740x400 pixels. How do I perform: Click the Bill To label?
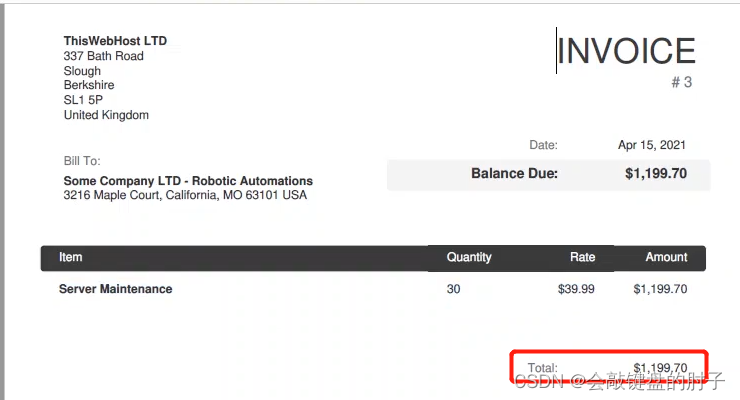tap(82, 161)
